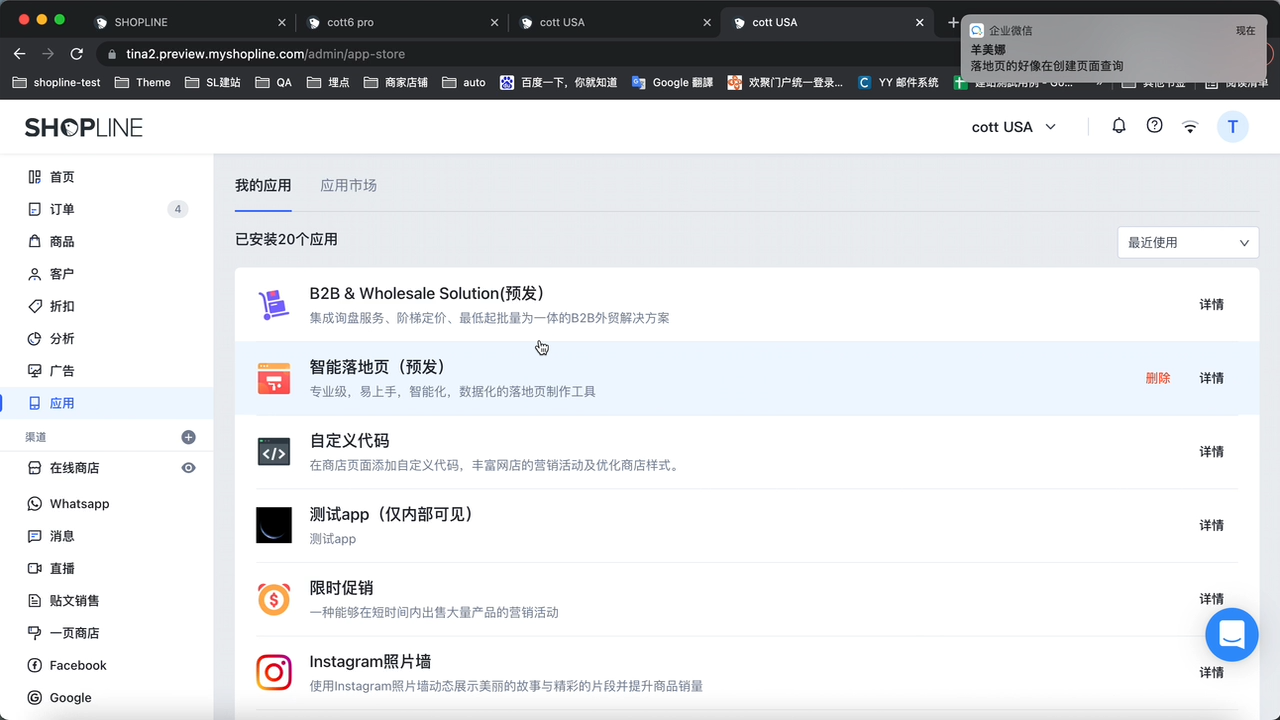1280x720 pixels.
Task: Switch to the 应用市场 tab
Action: (348, 185)
